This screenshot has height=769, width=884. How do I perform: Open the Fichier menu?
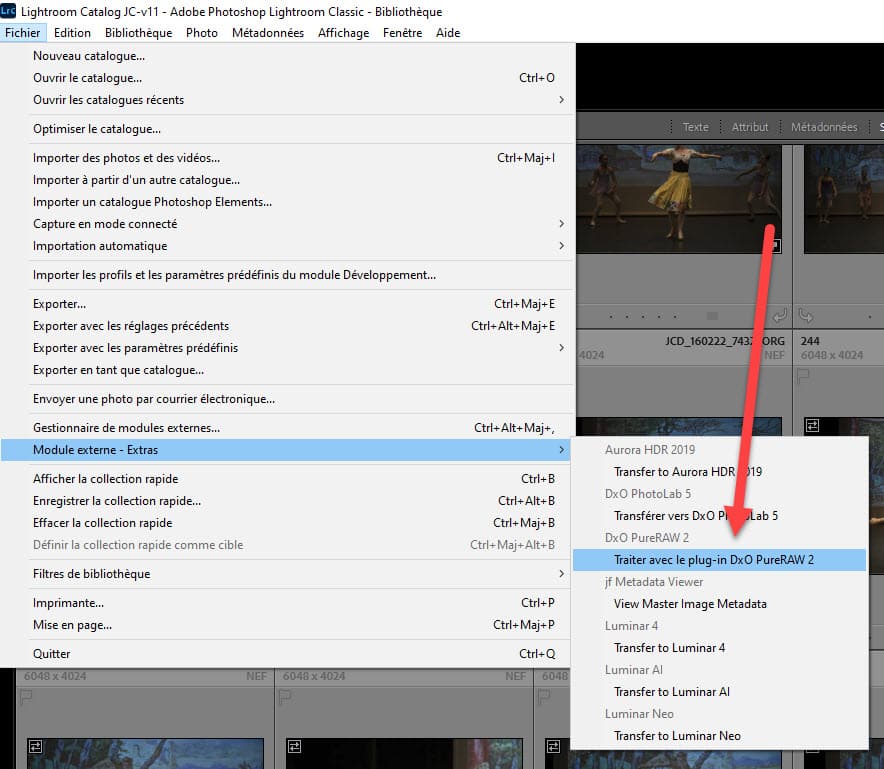23,33
